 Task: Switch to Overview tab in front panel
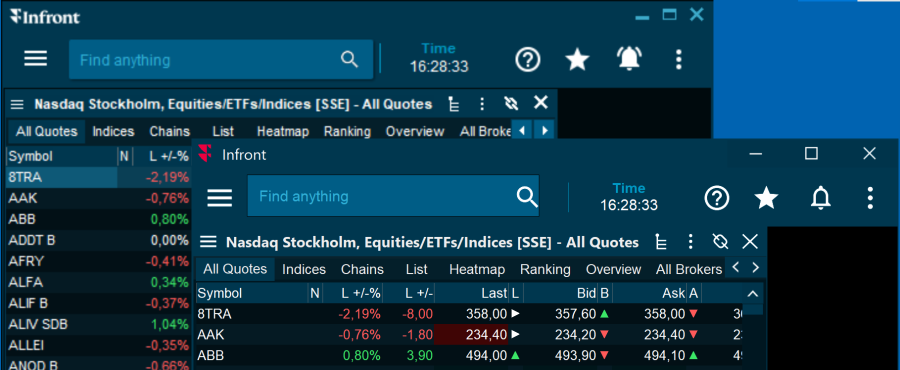coord(614,269)
